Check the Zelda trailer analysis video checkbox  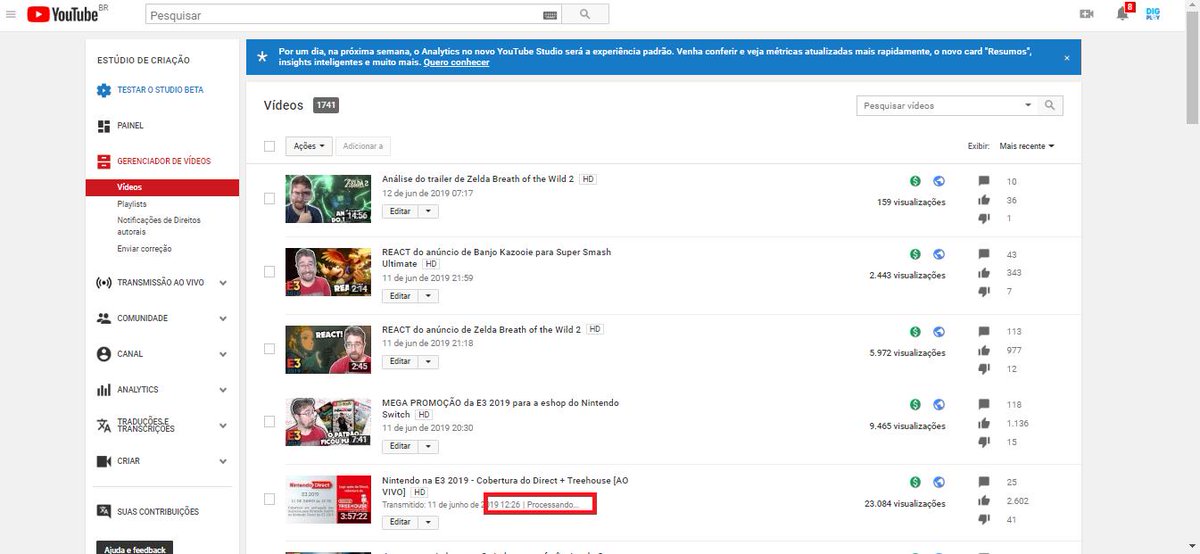click(269, 199)
